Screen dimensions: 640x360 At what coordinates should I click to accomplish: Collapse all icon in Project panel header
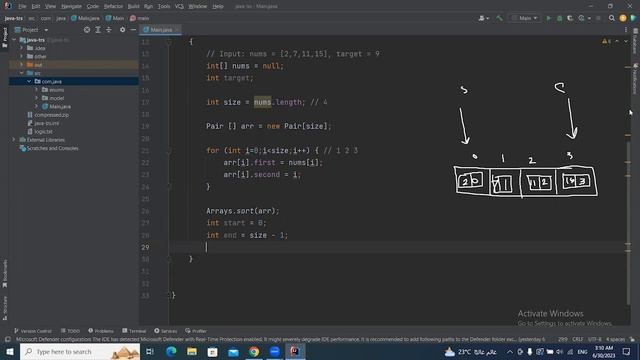(109, 30)
